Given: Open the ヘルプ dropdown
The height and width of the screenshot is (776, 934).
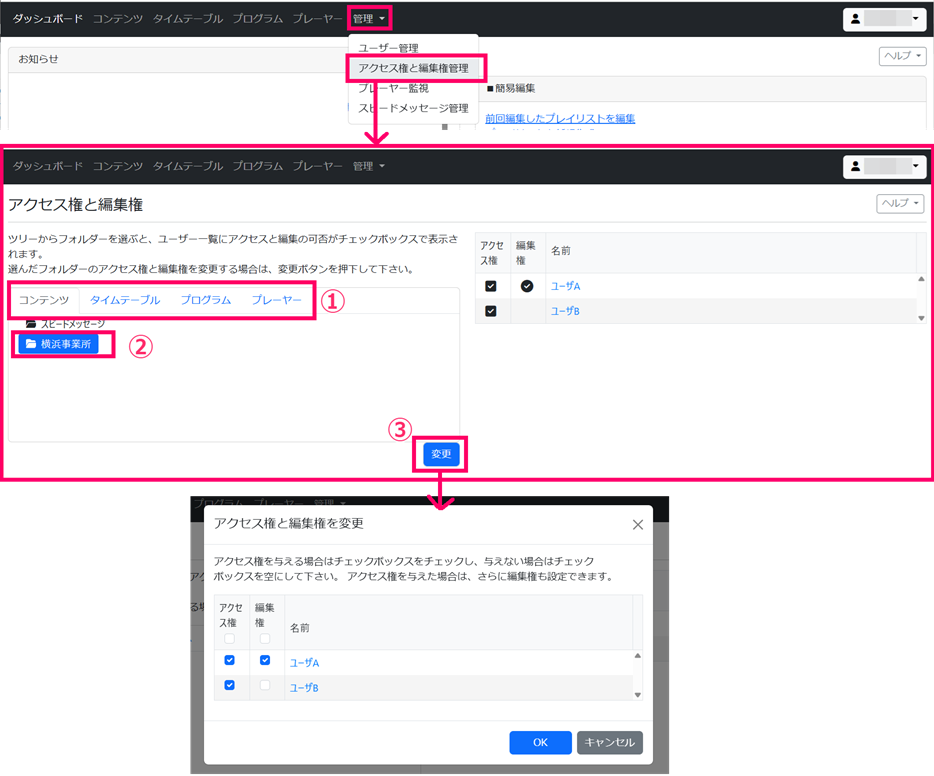Looking at the screenshot, I should (899, 203).
